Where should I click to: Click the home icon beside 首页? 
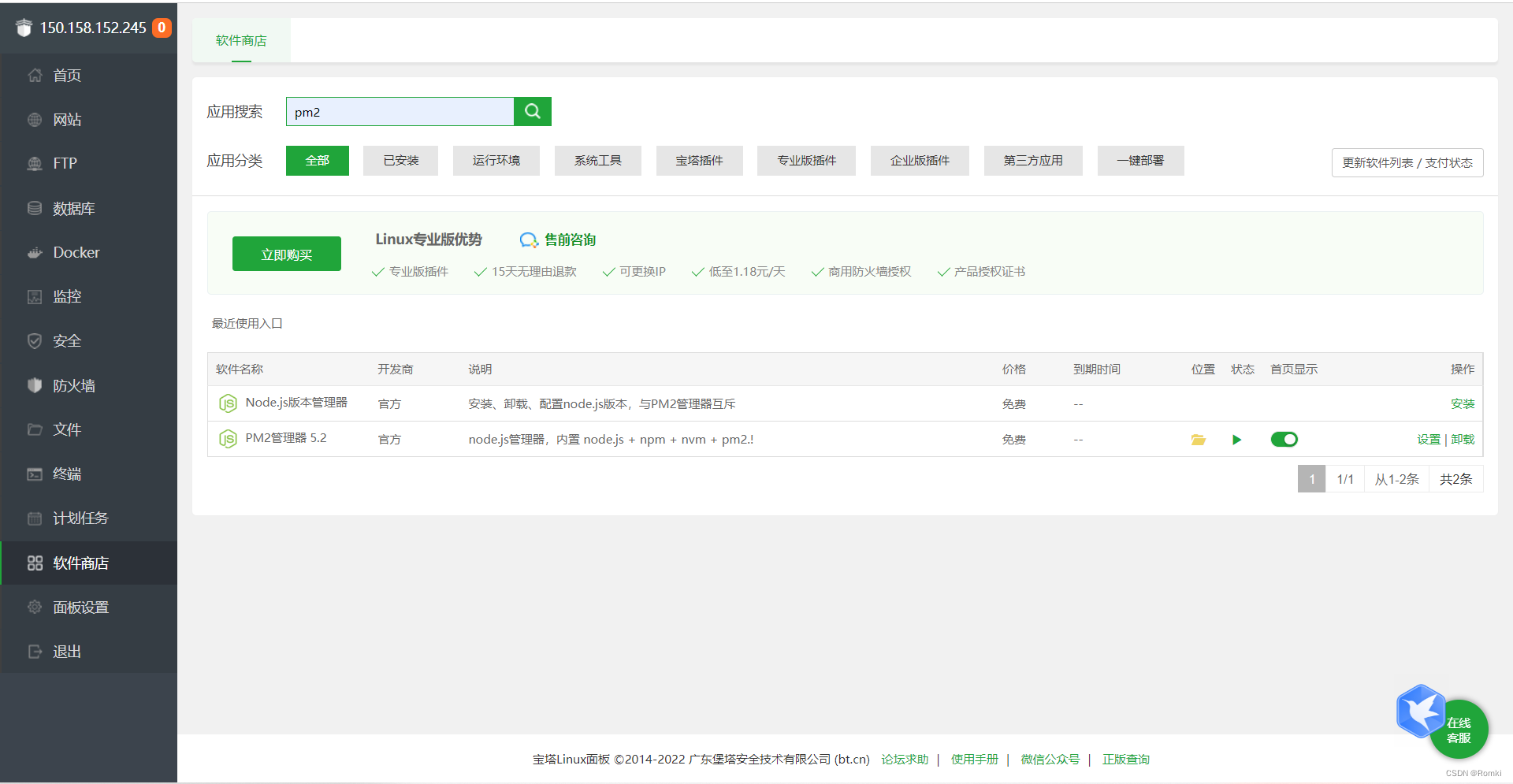pos(35,75)
